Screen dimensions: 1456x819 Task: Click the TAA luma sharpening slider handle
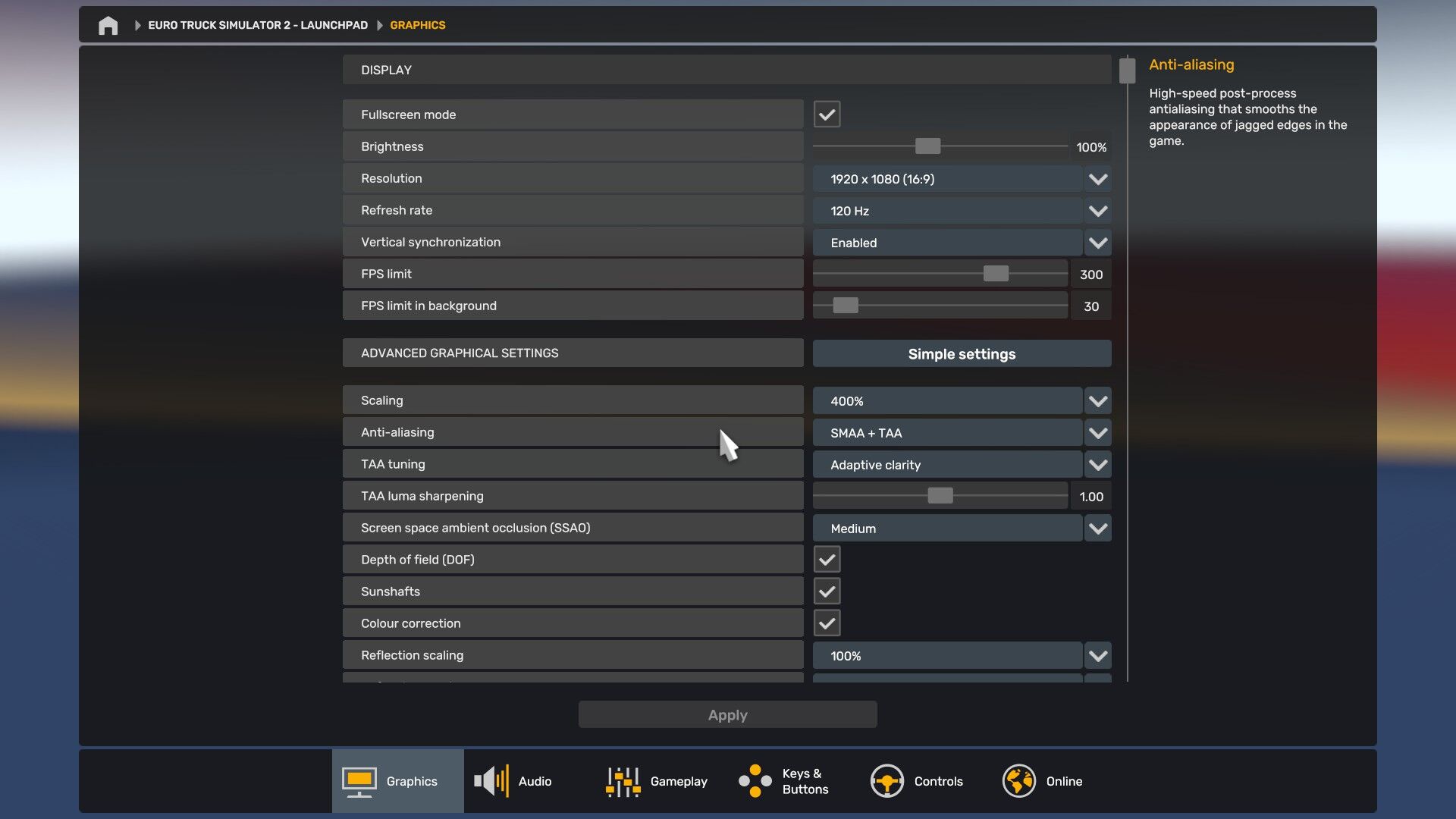point(940,496)
